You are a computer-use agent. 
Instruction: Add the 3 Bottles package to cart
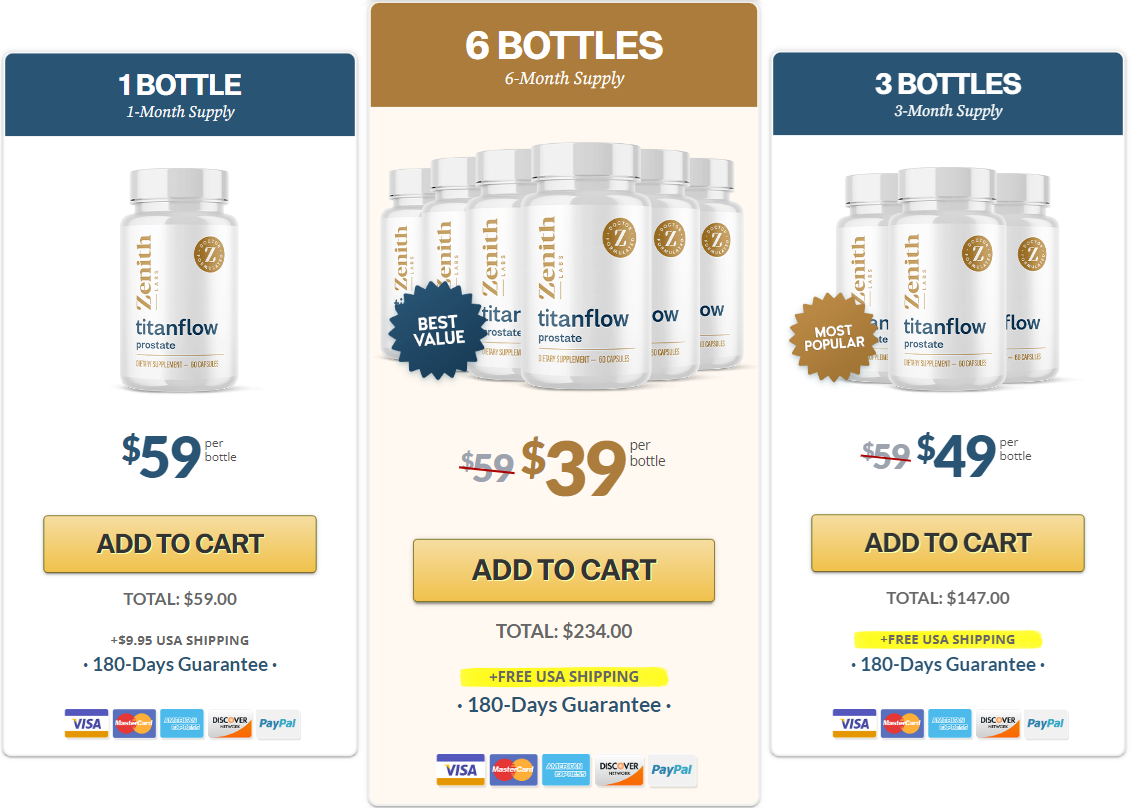click(947, 544)
